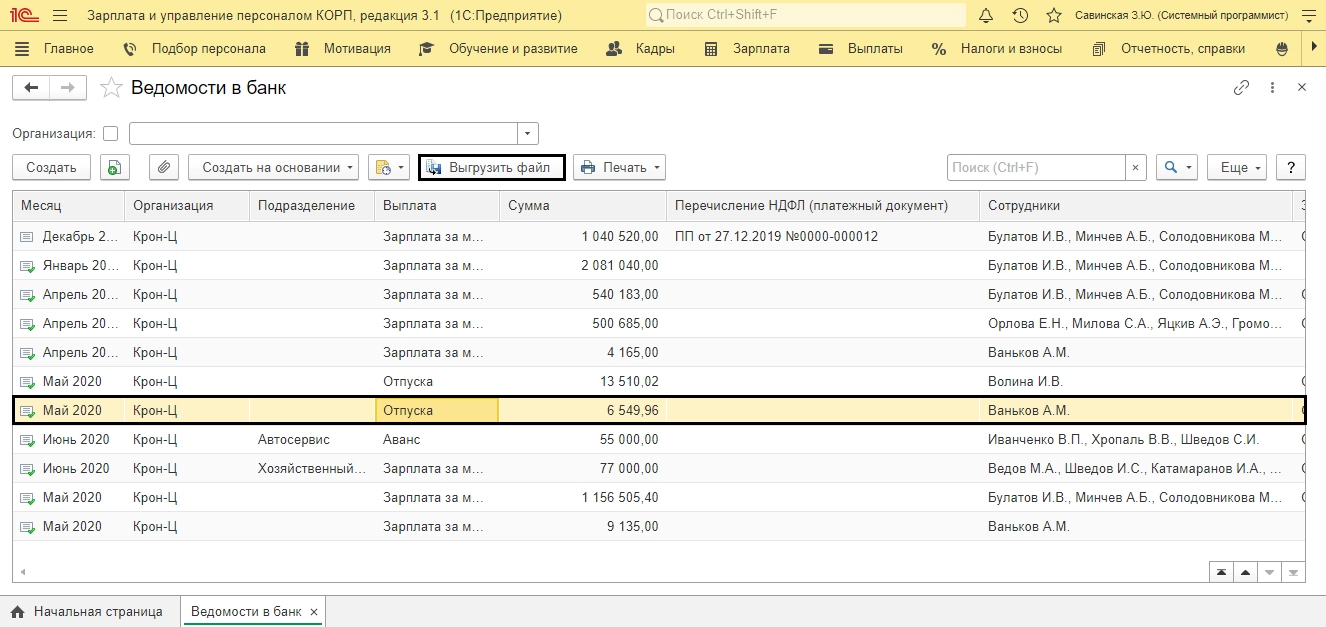Expand the Организация dropdown list
1326x627 pixels.
tap(528, 134)
